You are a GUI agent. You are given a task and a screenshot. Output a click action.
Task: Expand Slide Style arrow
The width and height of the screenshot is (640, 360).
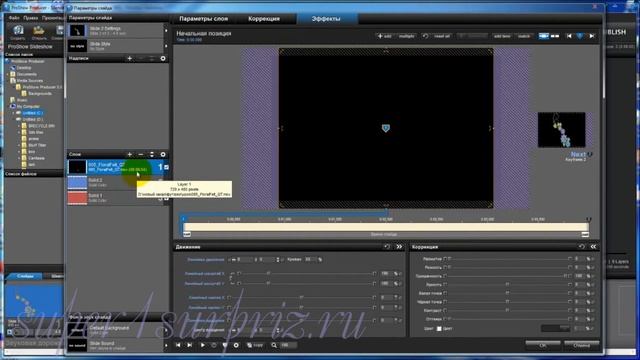tap(166, 46)
